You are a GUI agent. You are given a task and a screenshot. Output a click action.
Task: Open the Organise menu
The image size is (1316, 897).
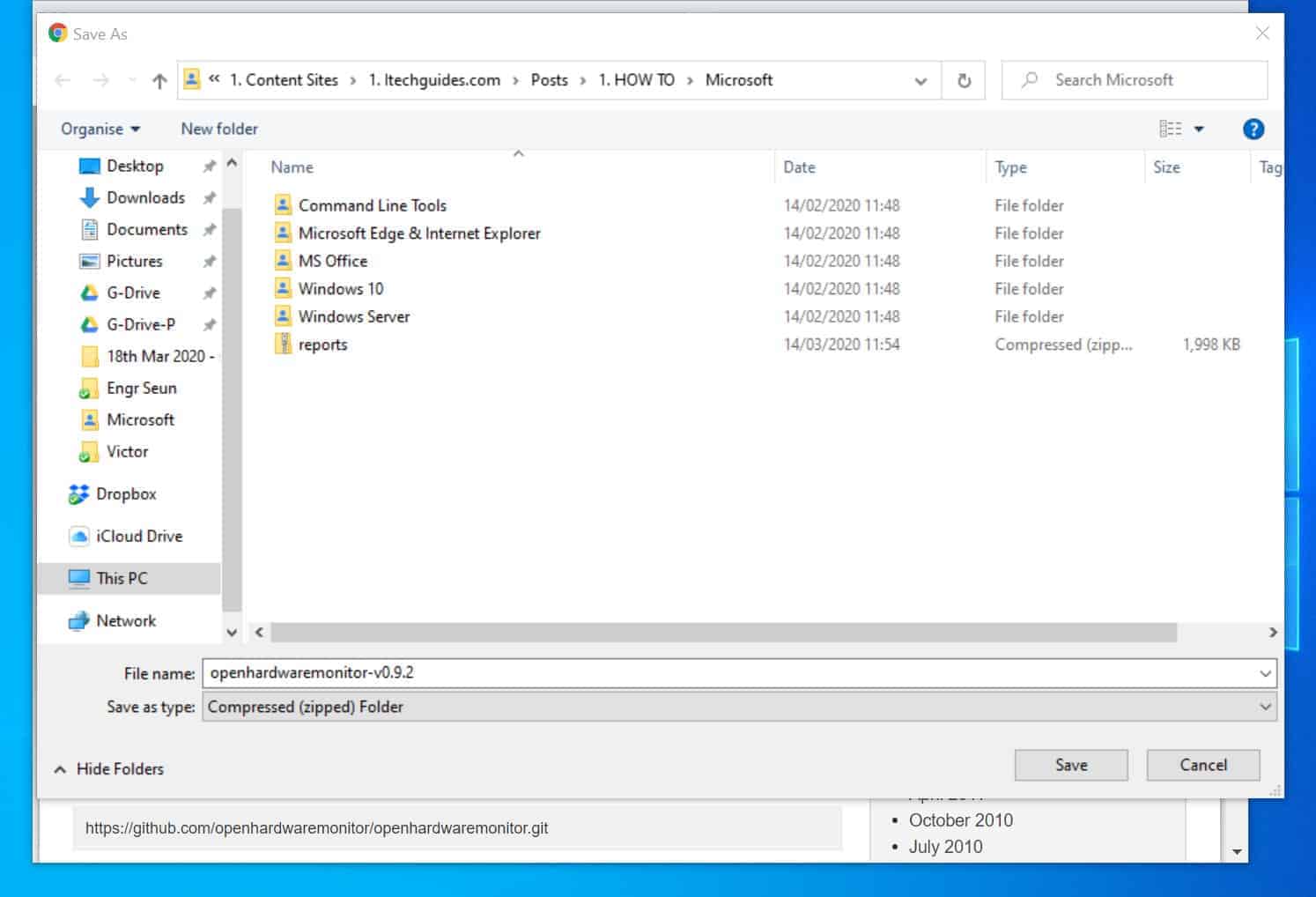[x=99, y=129]
